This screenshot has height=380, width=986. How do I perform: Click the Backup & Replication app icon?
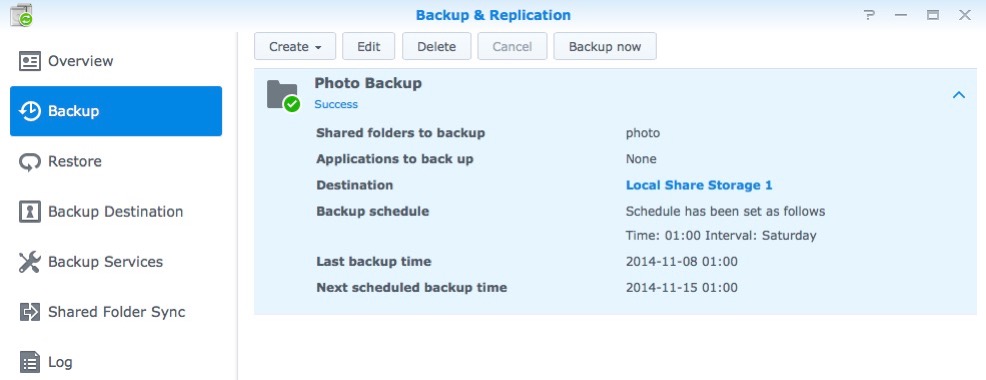pos(21,15)
